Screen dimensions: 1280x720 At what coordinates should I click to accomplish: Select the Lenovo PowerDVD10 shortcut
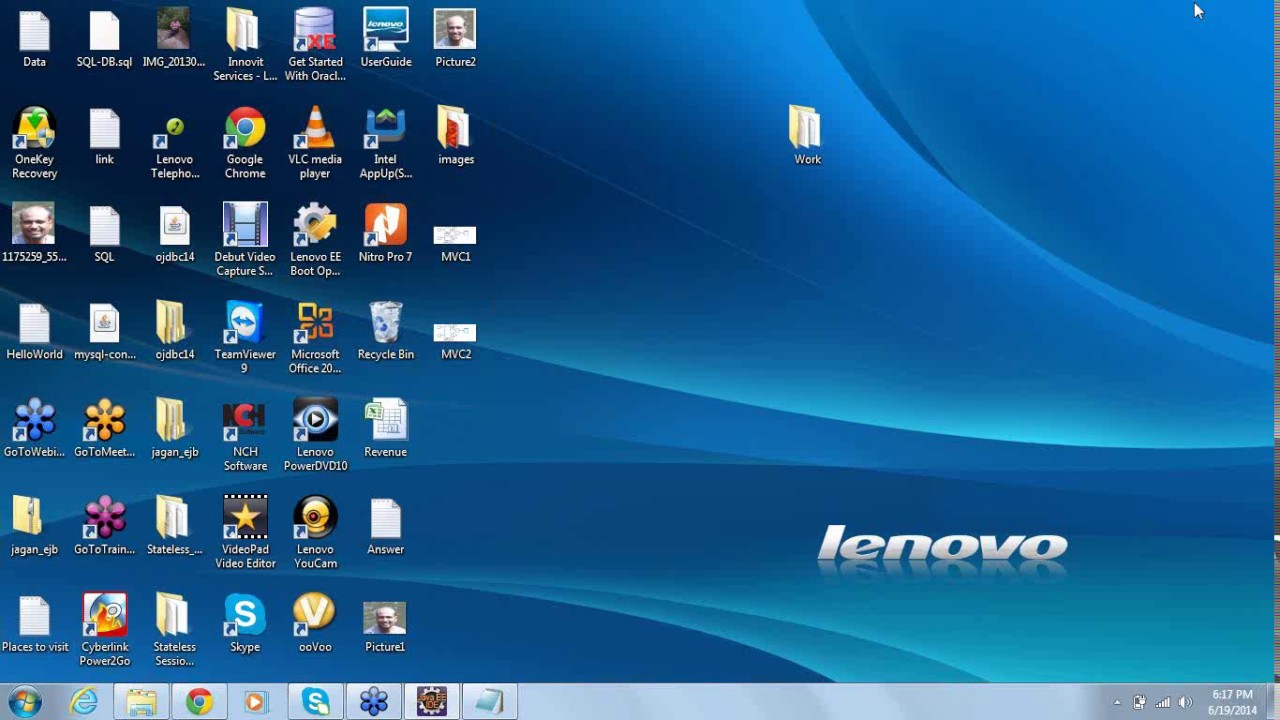315,436
